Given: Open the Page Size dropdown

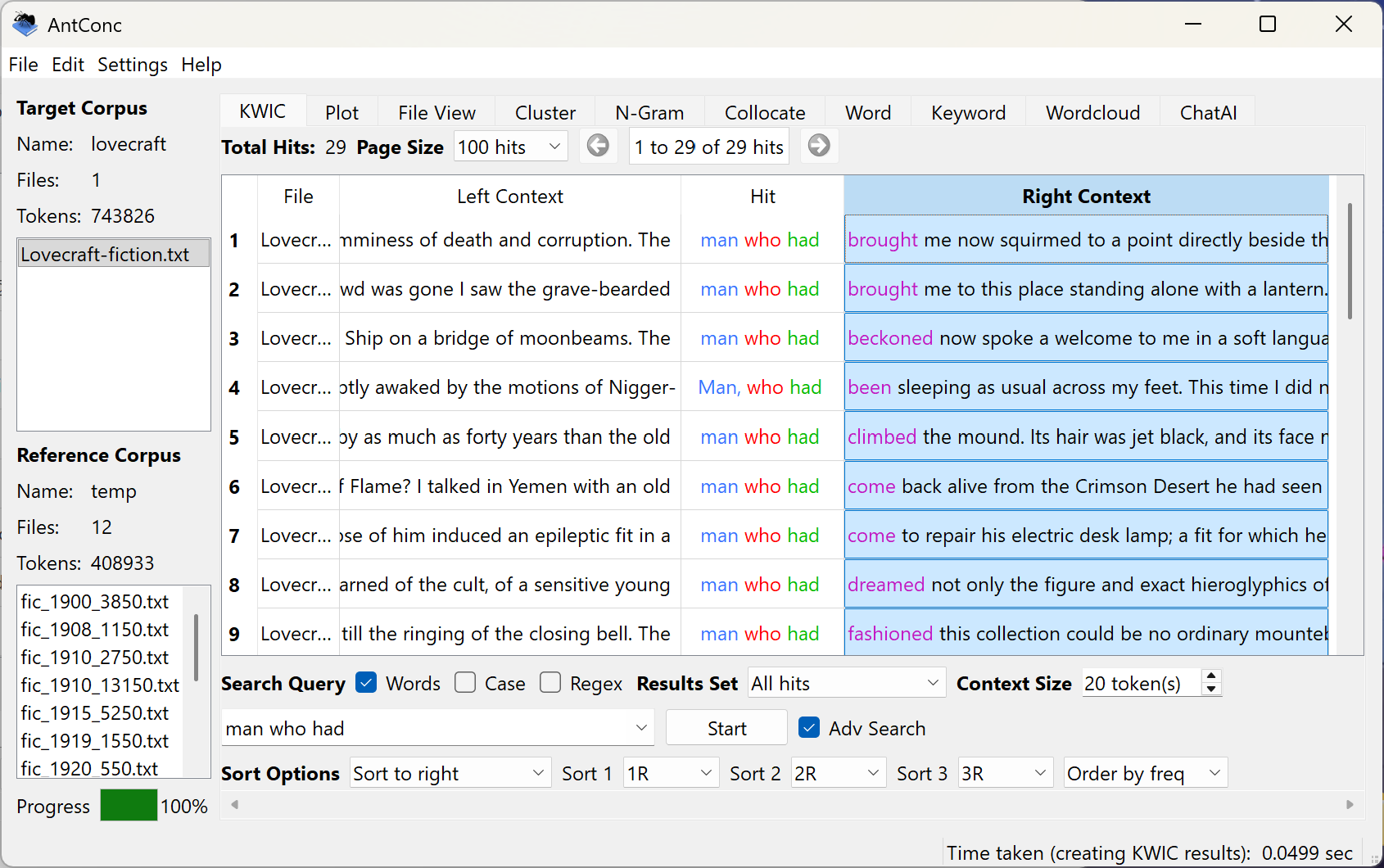Looking at the screenshot, I should [x=510, y=147].
